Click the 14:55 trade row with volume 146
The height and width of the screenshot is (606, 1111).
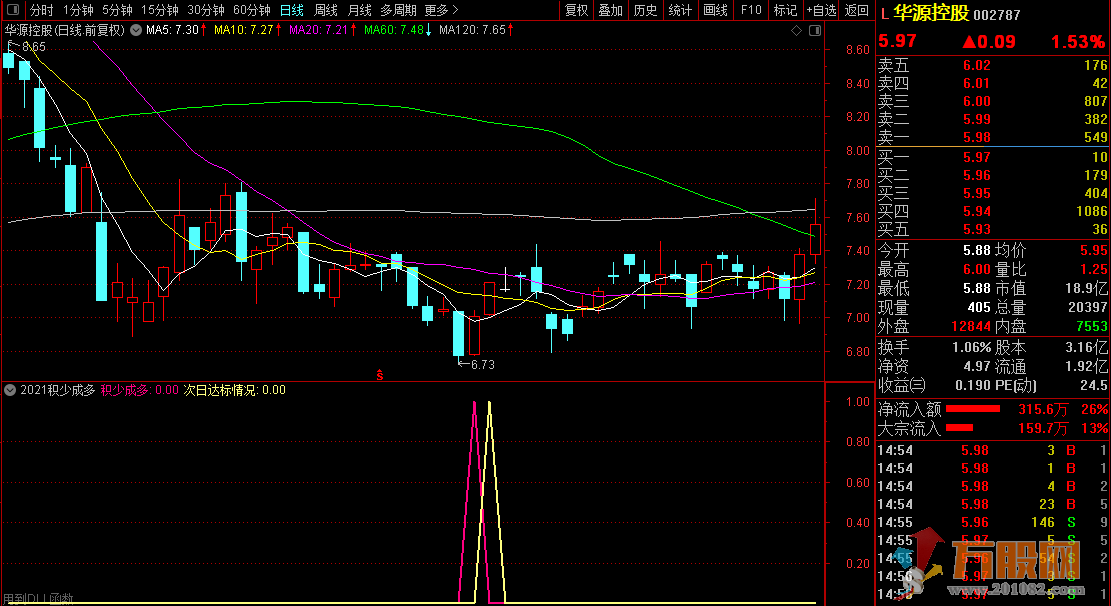click(992, 522)
